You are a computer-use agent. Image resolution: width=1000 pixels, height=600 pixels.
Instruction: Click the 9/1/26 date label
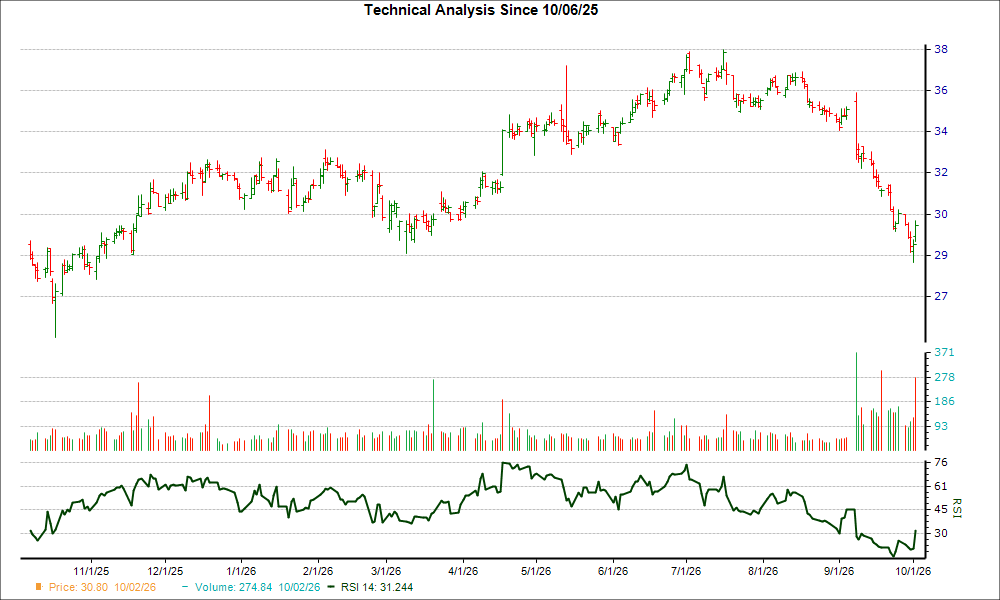[x=839, y=571]
